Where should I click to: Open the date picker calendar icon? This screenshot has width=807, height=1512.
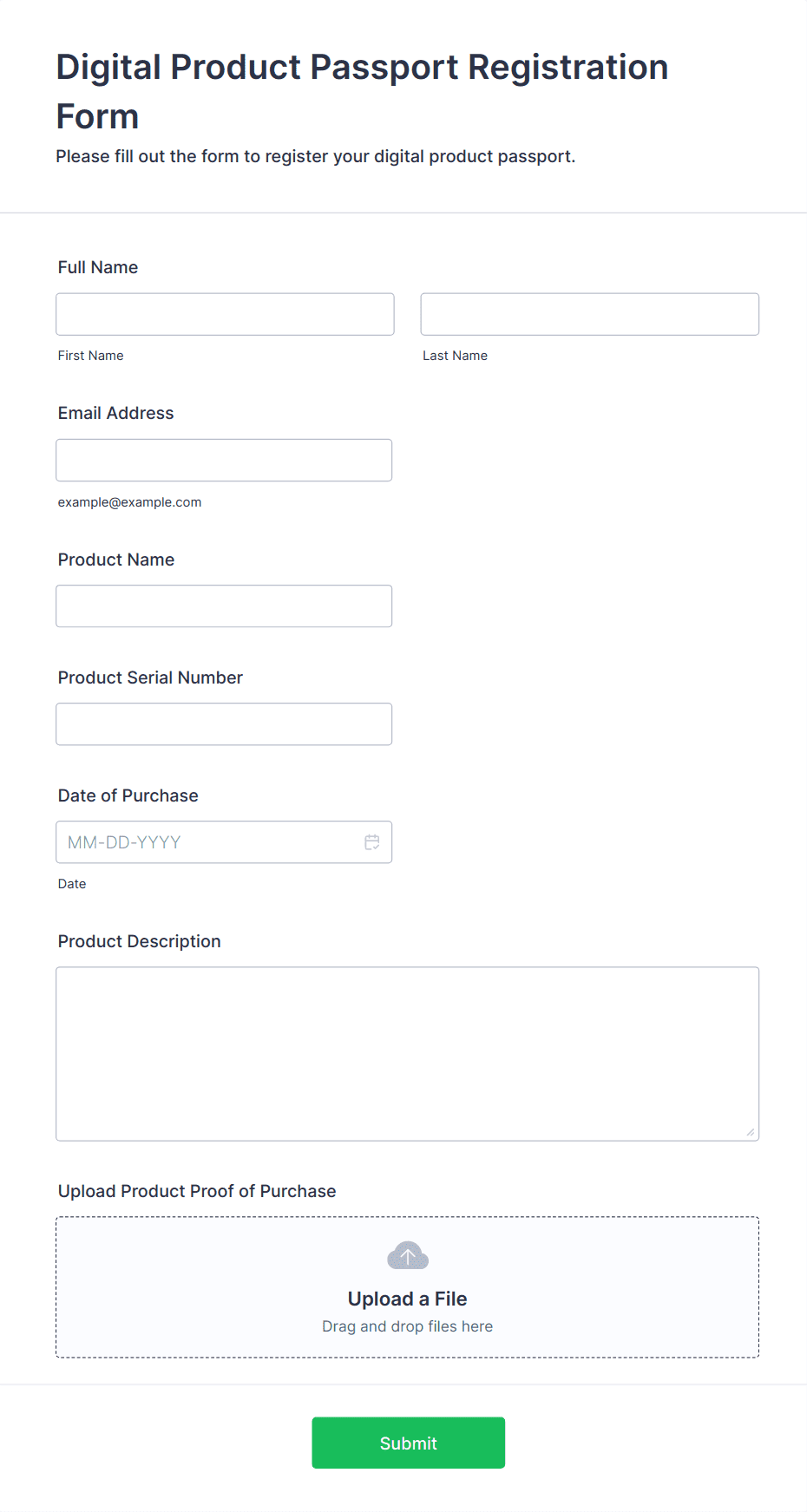[372, 842]
